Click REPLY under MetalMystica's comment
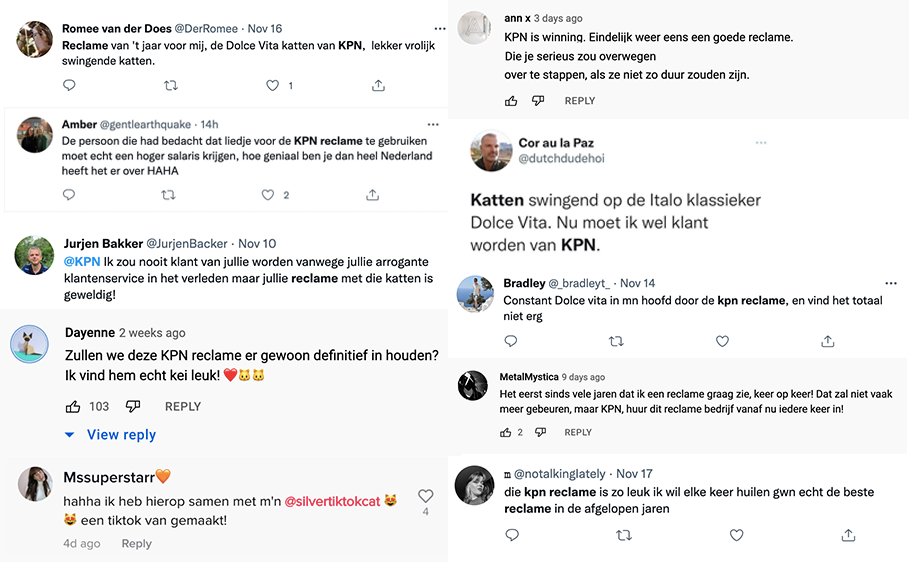The image size is (909, 562). coord(578,432)
